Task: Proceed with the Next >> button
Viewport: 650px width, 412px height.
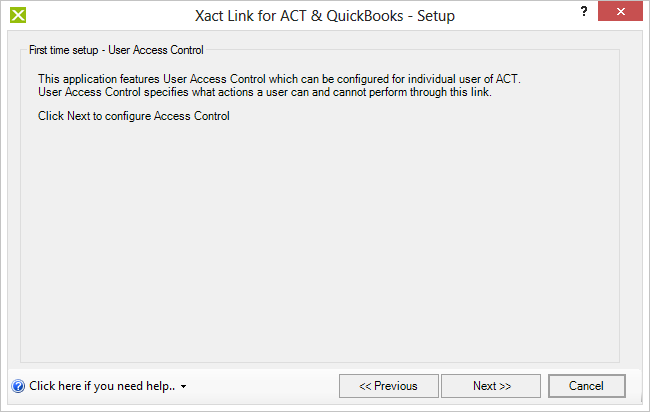Action: [x=491, y=386]
